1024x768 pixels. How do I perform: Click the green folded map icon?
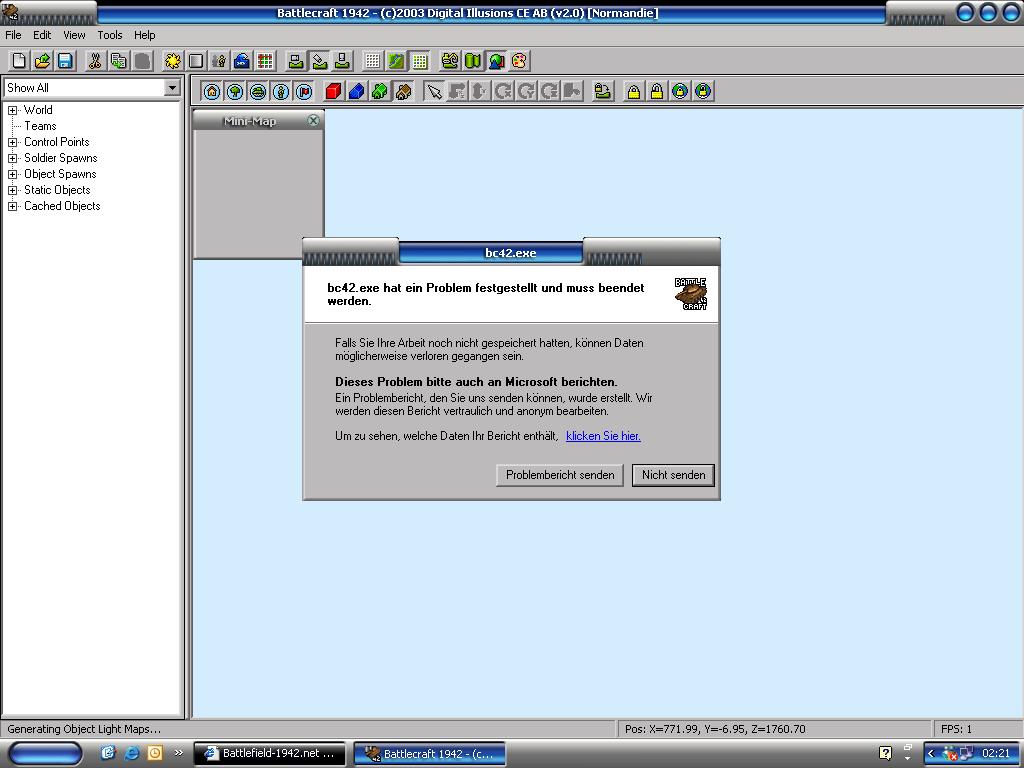(x=473, y=61)
